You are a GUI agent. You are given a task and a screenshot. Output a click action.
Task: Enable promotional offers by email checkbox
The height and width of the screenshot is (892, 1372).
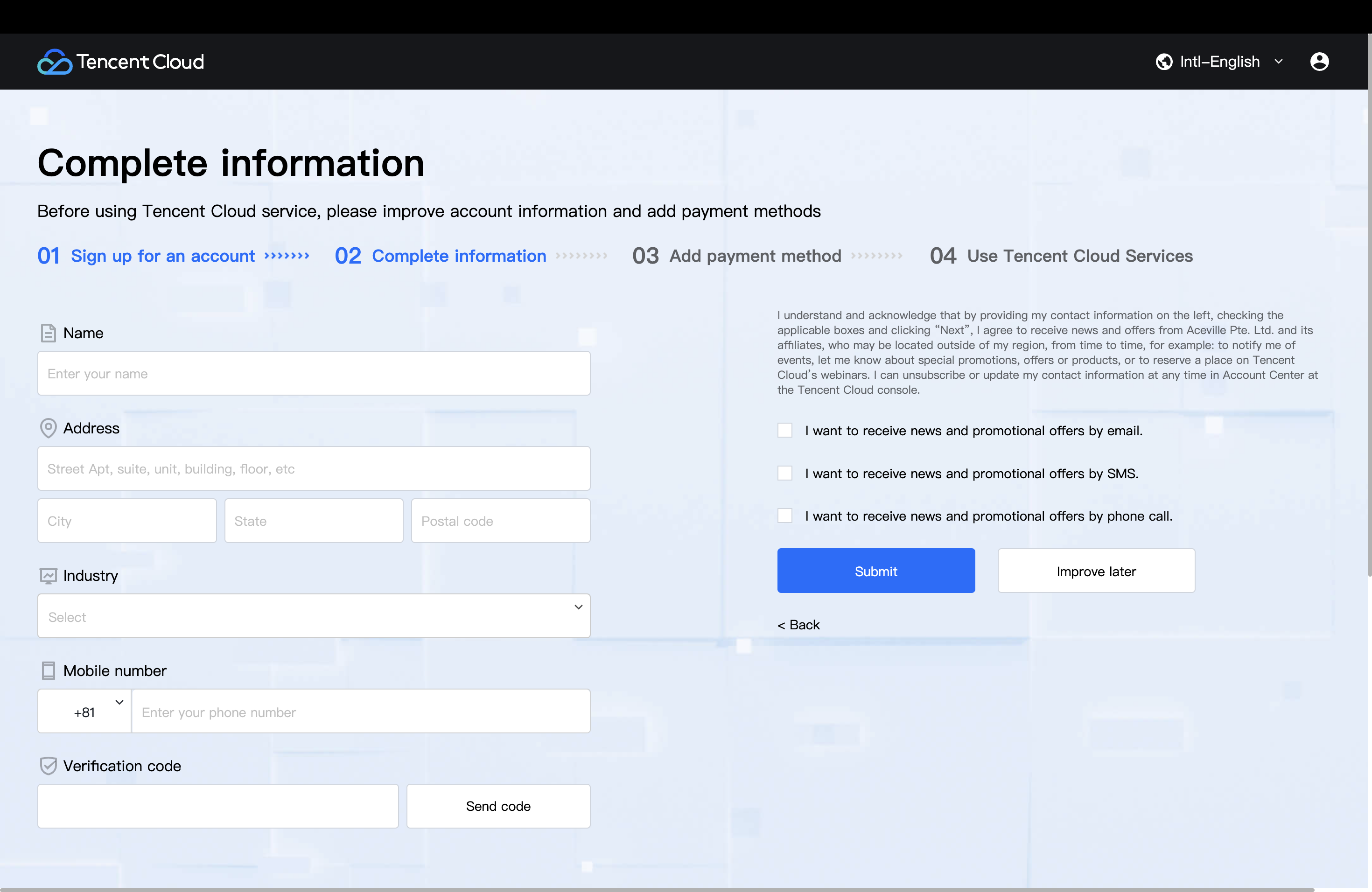784,431
